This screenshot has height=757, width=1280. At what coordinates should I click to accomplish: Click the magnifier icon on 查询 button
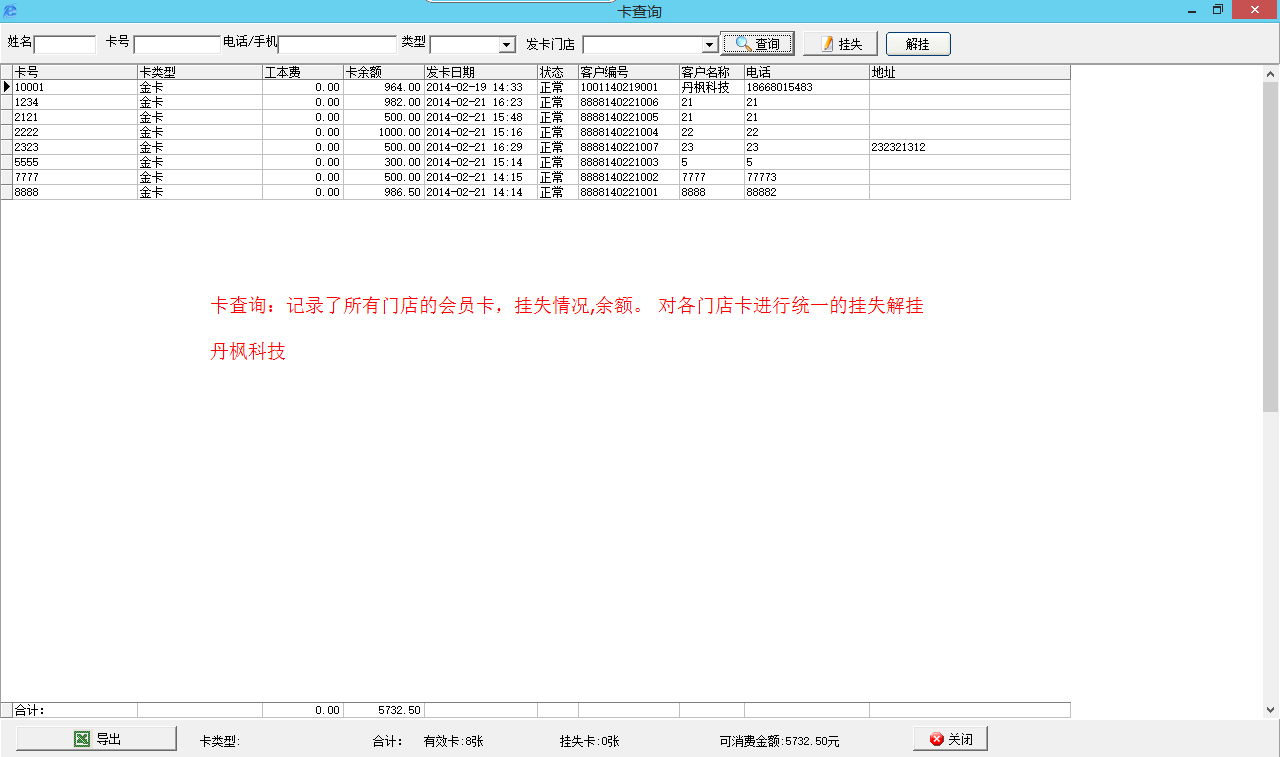tap(743, 44)
